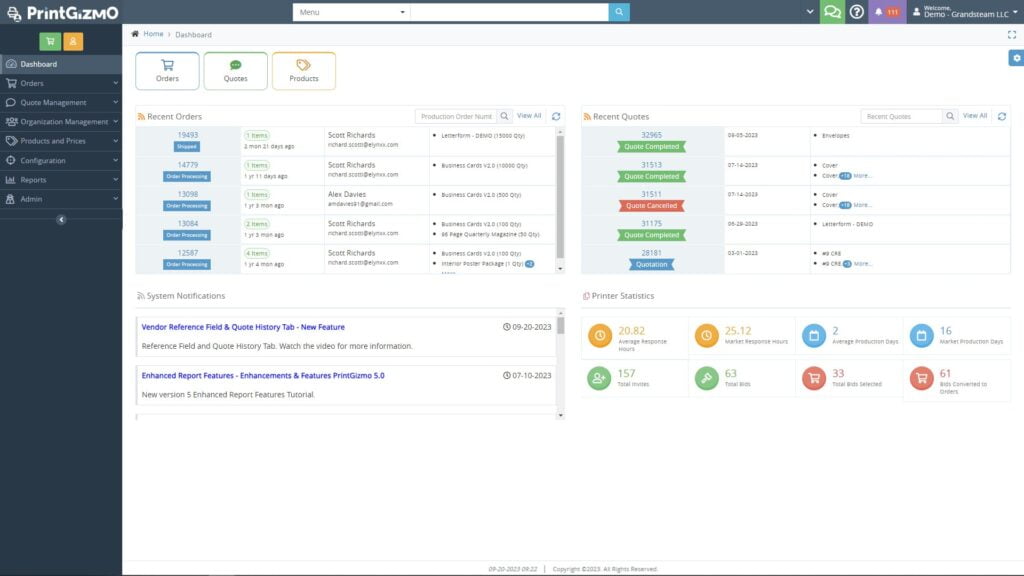1024x576 pixels.
Task: Open the Quotes shortcut tile
Action: point(236,71)
